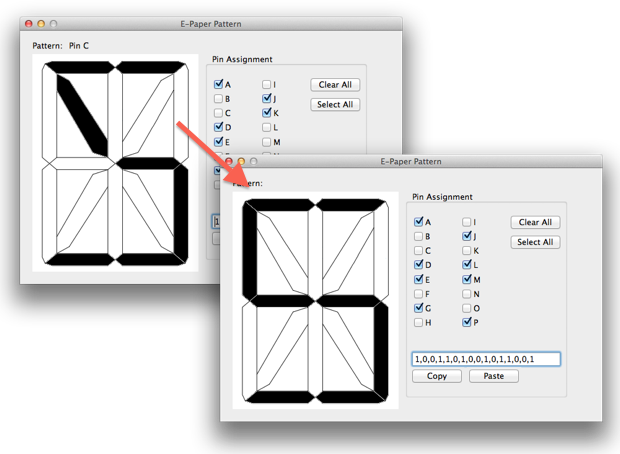Screen dimensions: 620x454
Task: Click Select All in front window
Action: [x=535, y=242]
